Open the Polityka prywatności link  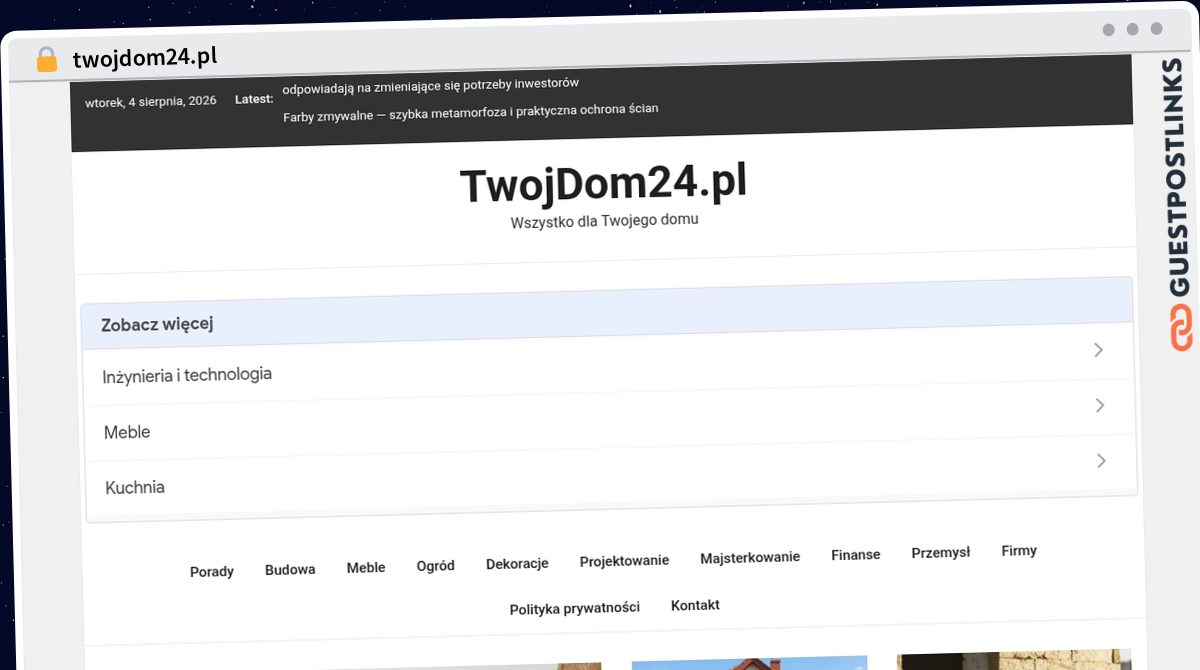point(575,608)
